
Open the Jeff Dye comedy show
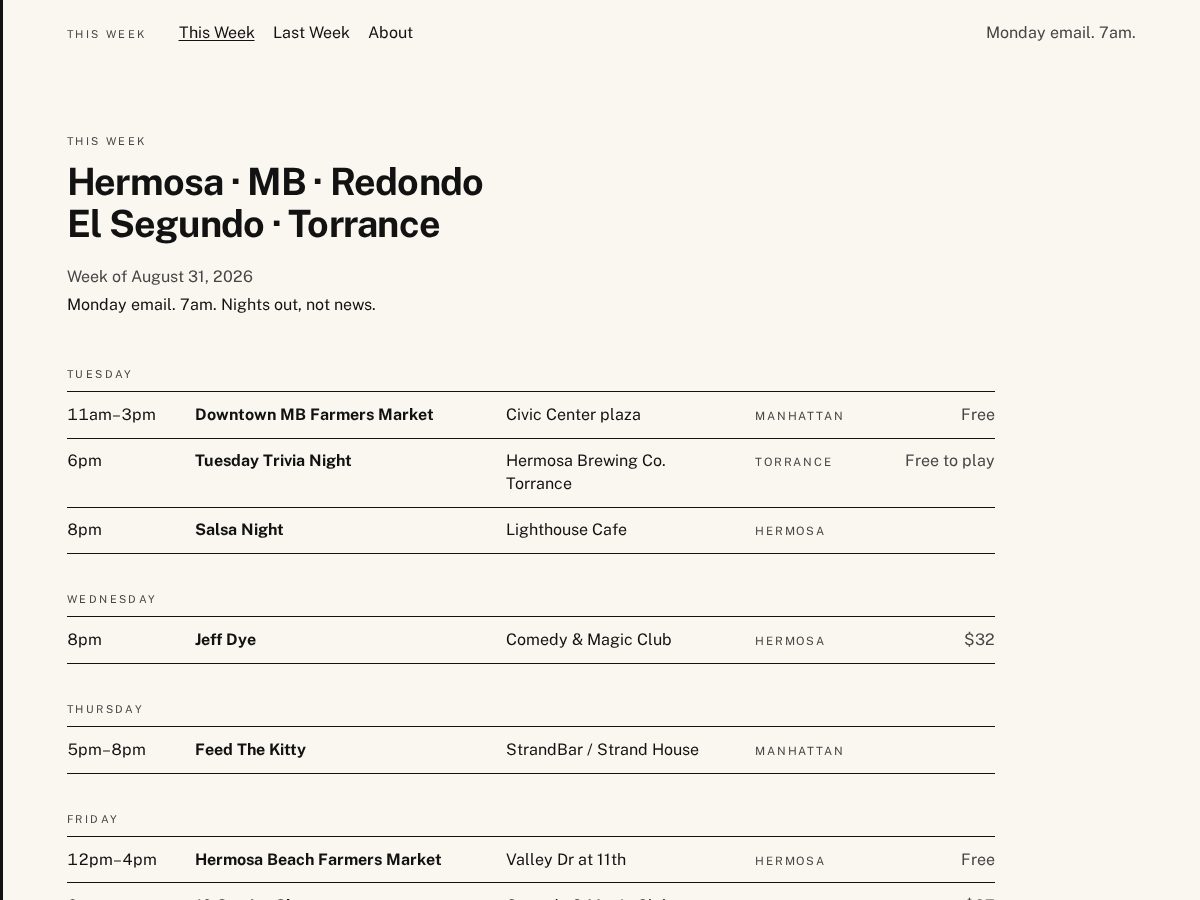pos(225,640)
